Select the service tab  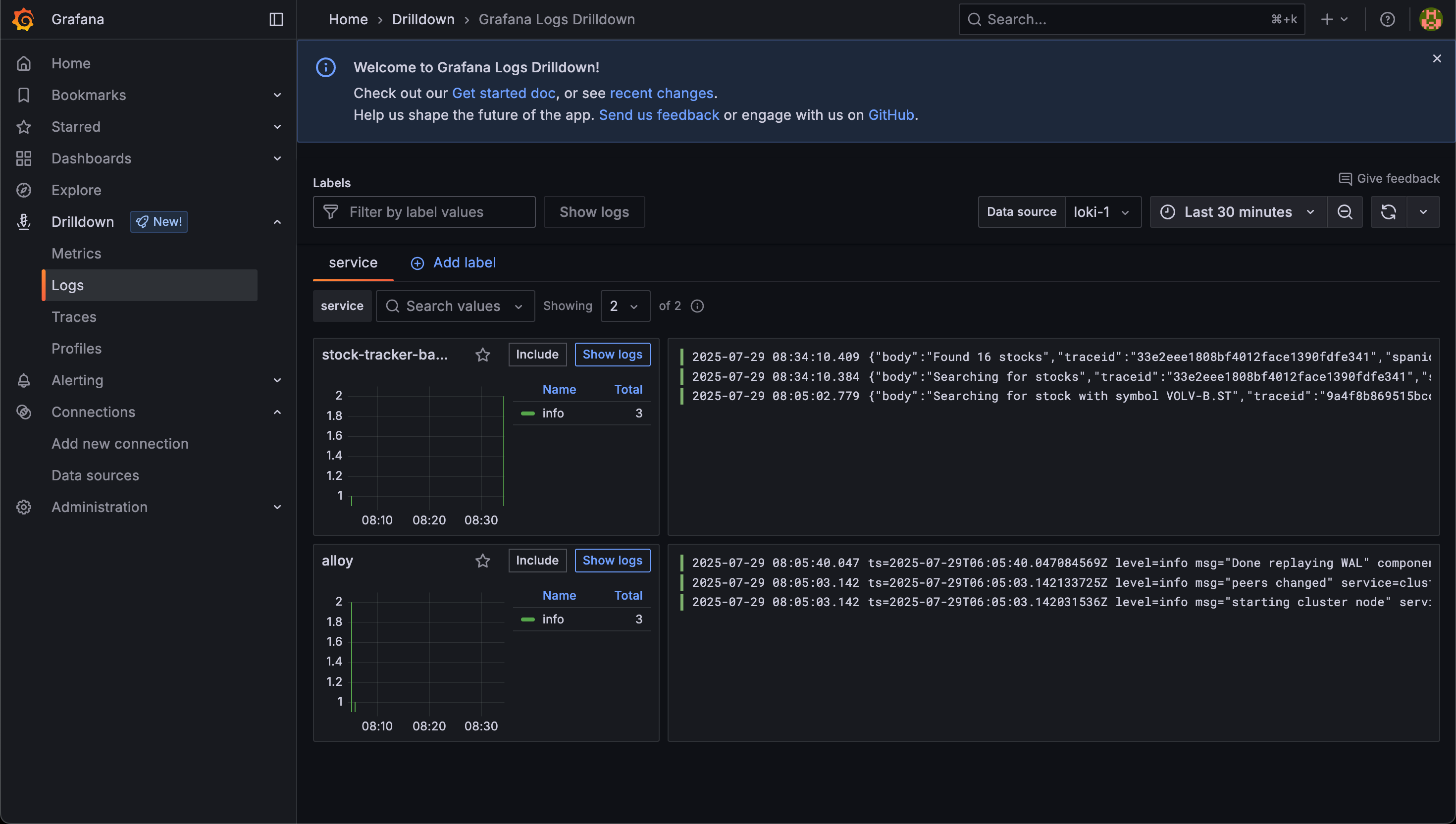click(353, 262)
